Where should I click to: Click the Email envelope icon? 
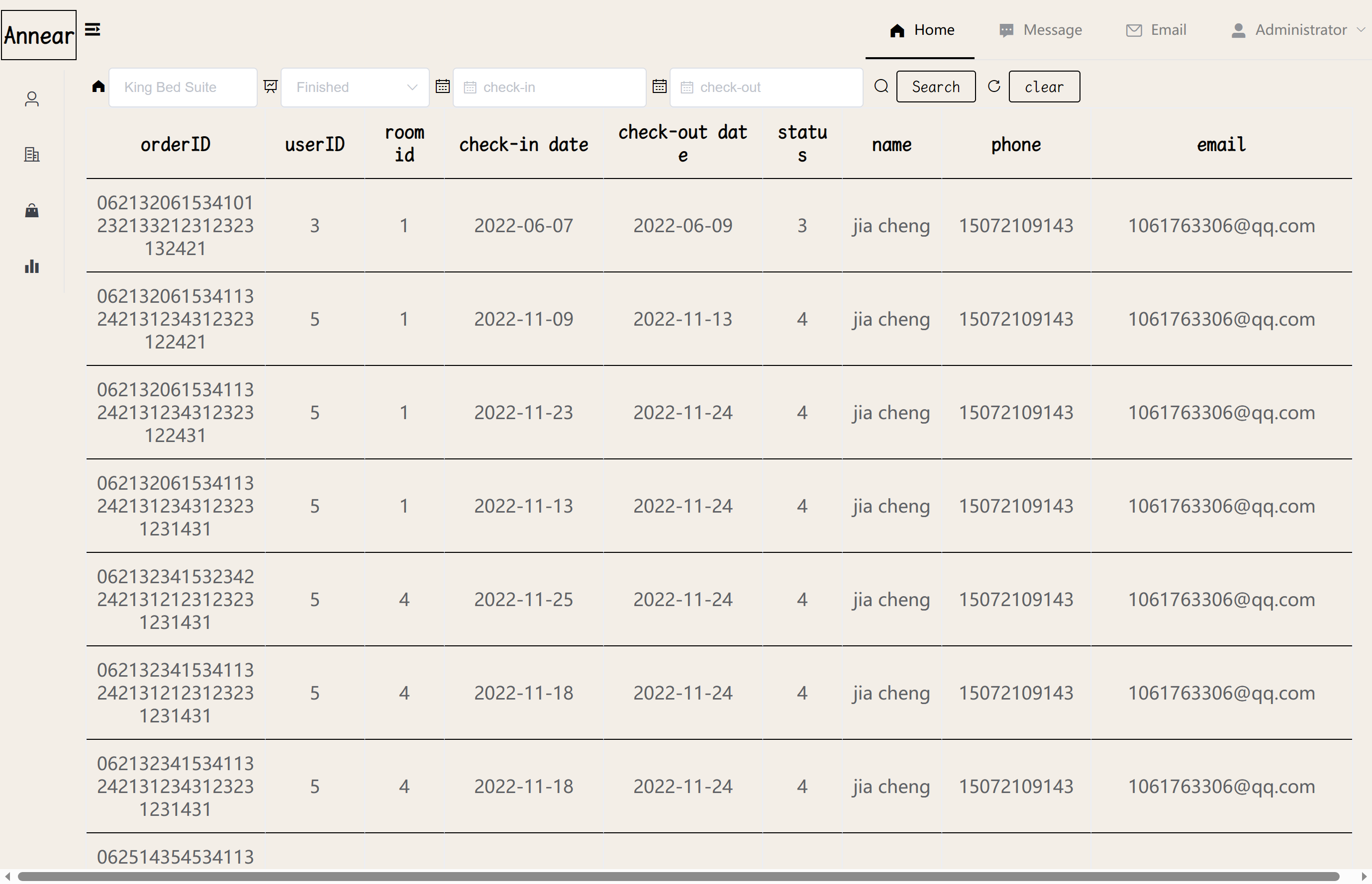click(1134, 30)
